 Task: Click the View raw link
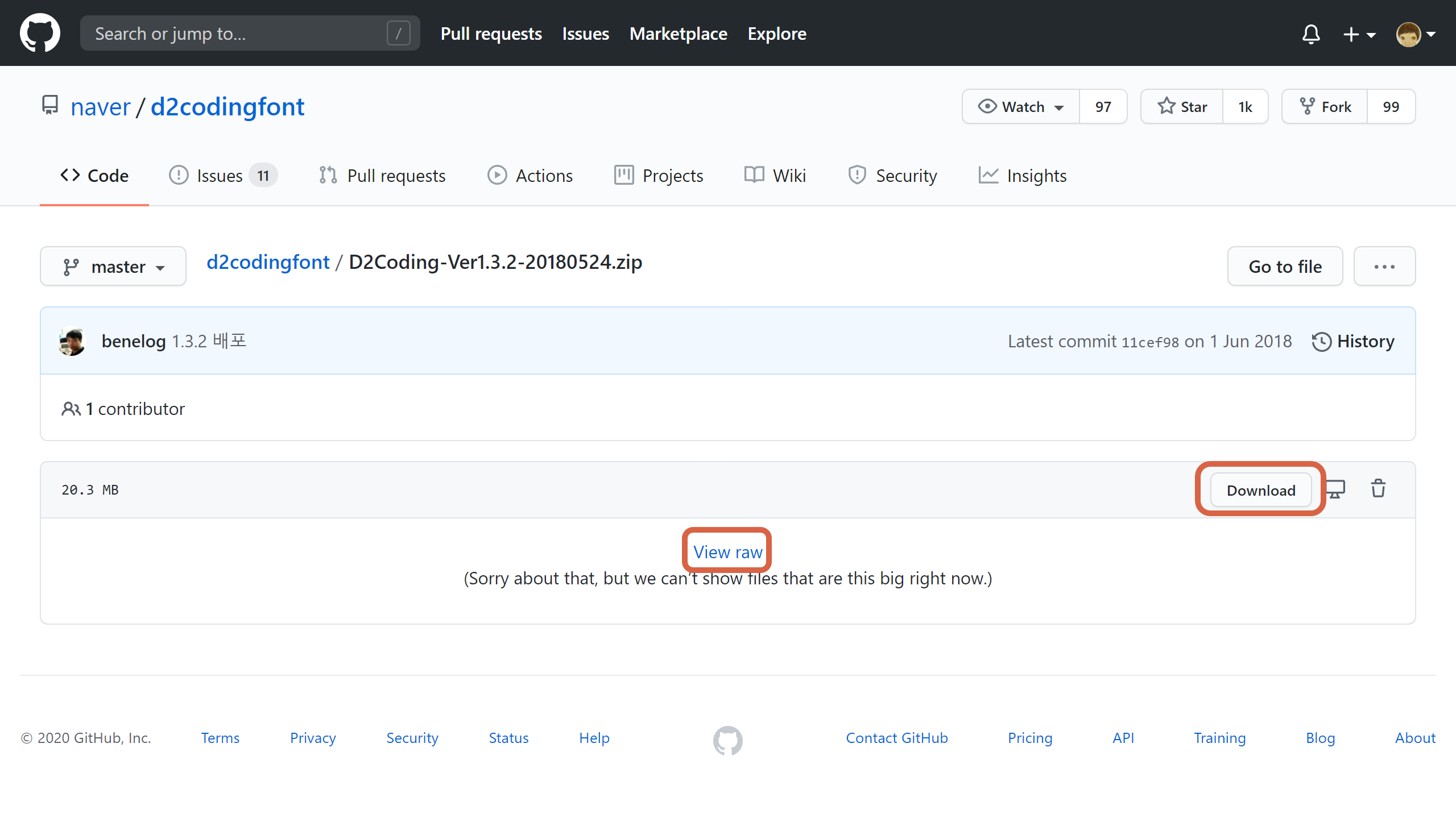(x=728, y=552)
